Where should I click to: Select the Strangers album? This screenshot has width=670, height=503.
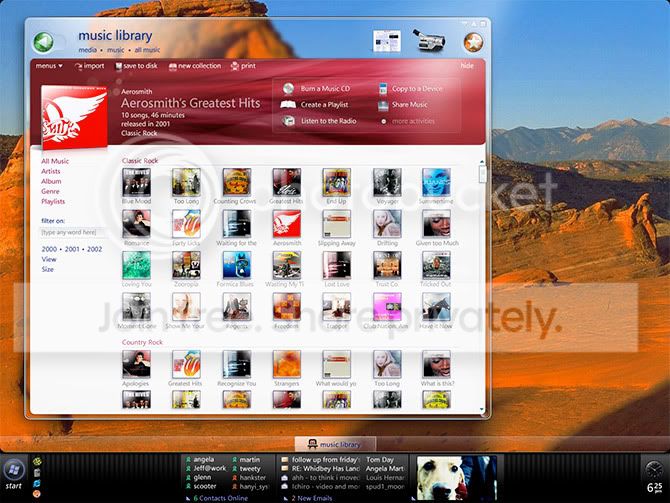(287, 368)
